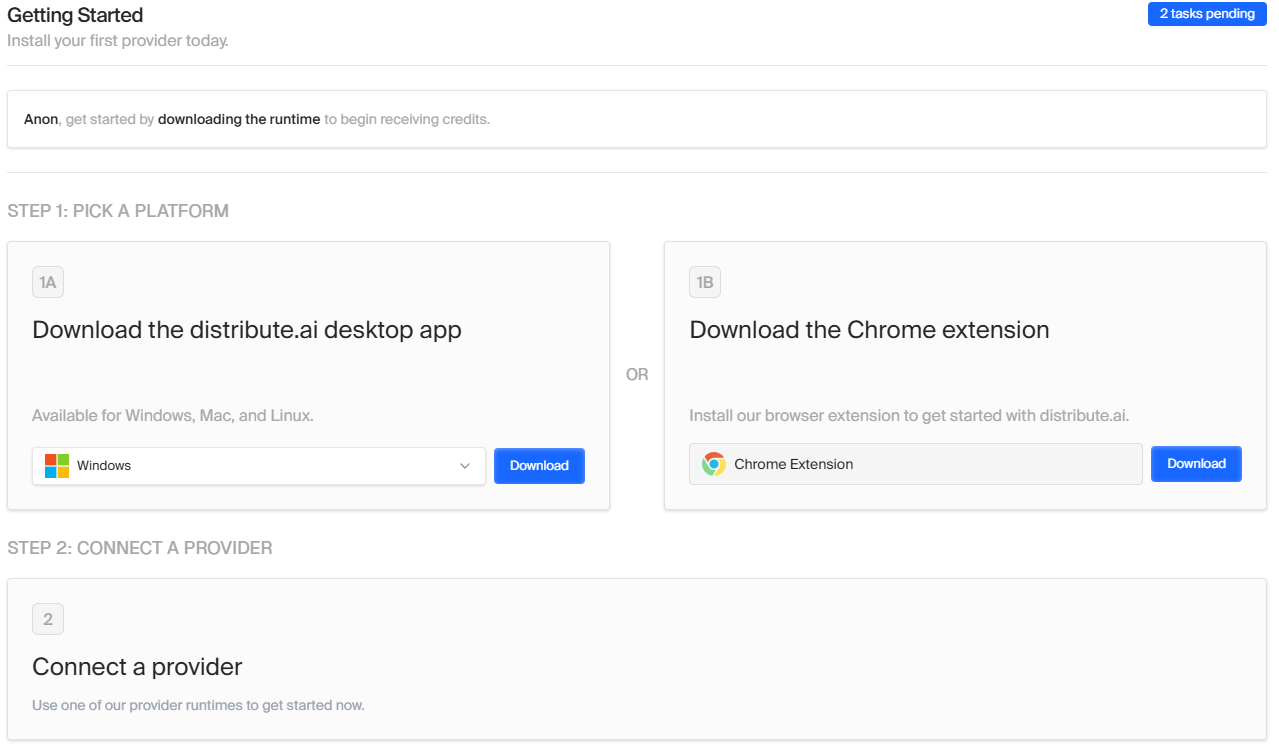Click the "2 tasks pending" badge

coord(1207,14)
